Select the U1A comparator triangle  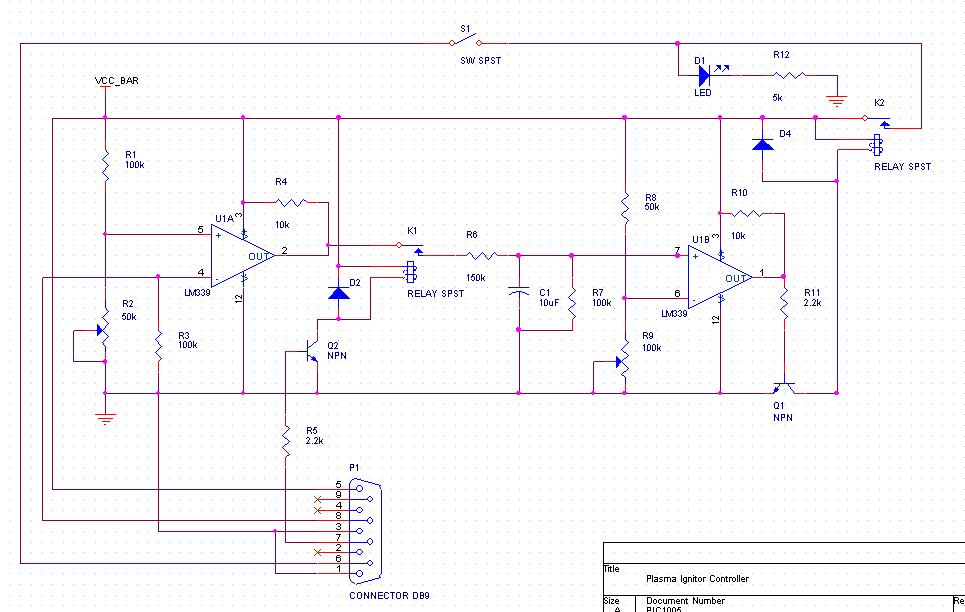click(242, 256)
